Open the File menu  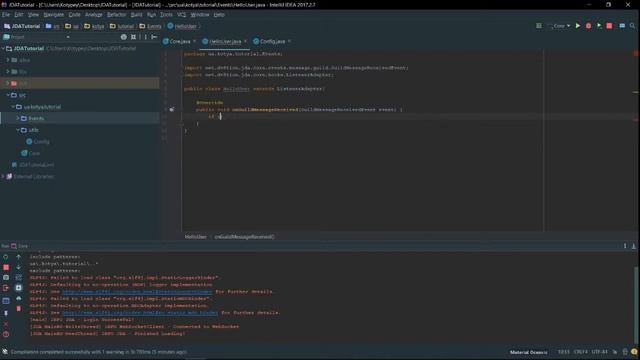pos(6,14)
